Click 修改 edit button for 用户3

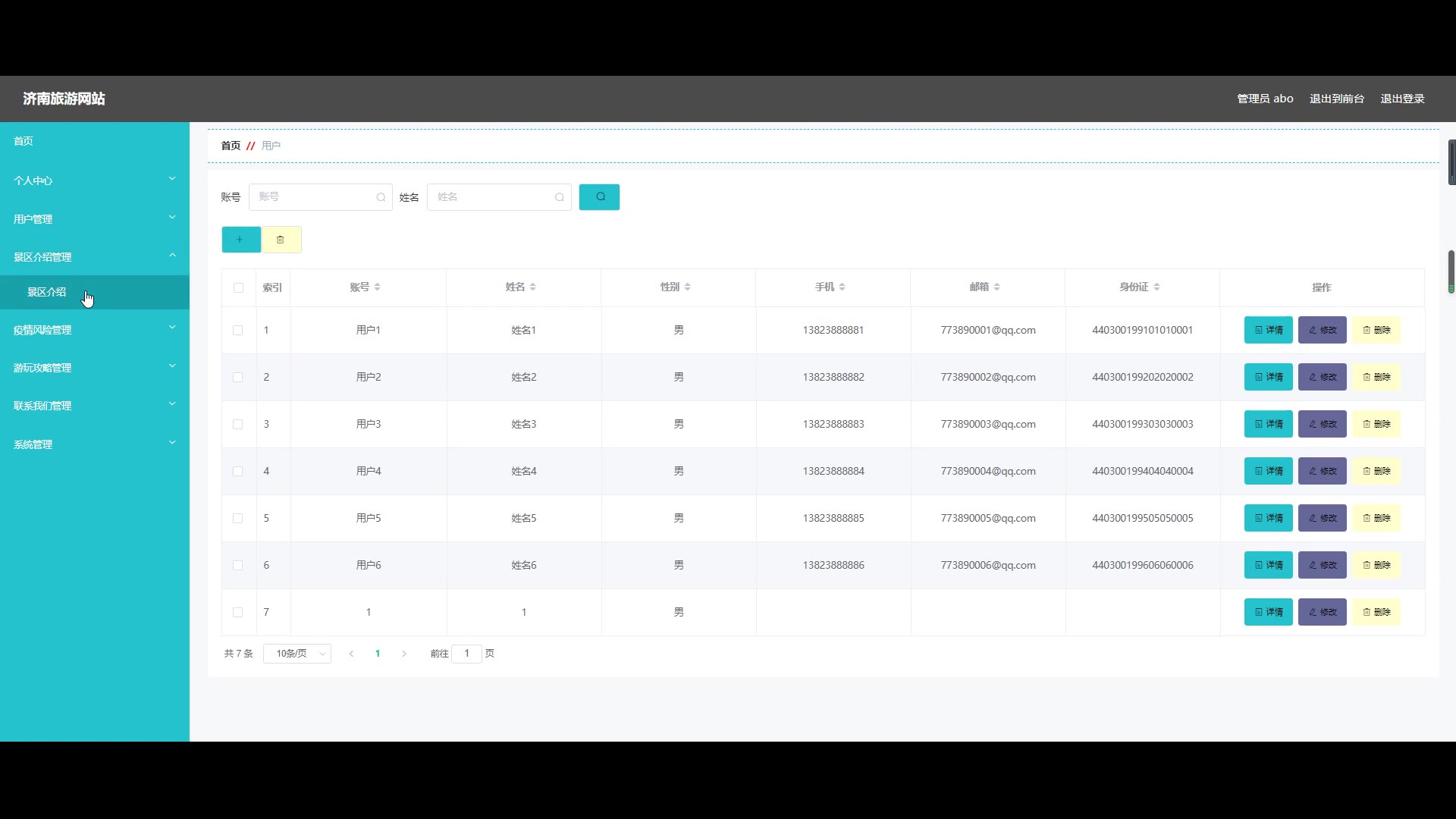(1322, 424)
